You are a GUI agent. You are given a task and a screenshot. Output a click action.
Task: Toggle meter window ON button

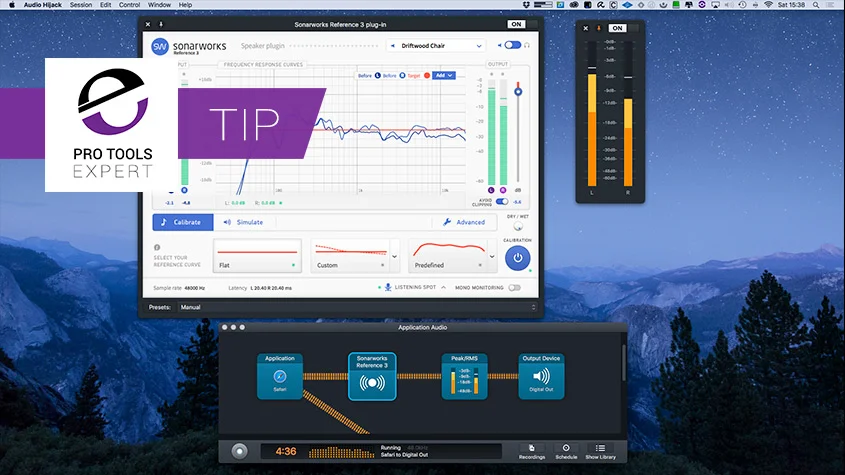[617, 28]
